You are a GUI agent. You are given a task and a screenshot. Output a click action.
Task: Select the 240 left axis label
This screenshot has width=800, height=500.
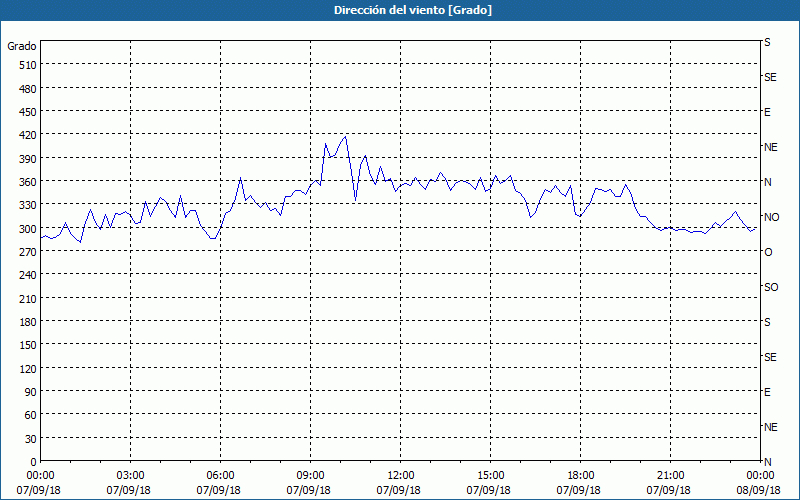tap(28, 275)
